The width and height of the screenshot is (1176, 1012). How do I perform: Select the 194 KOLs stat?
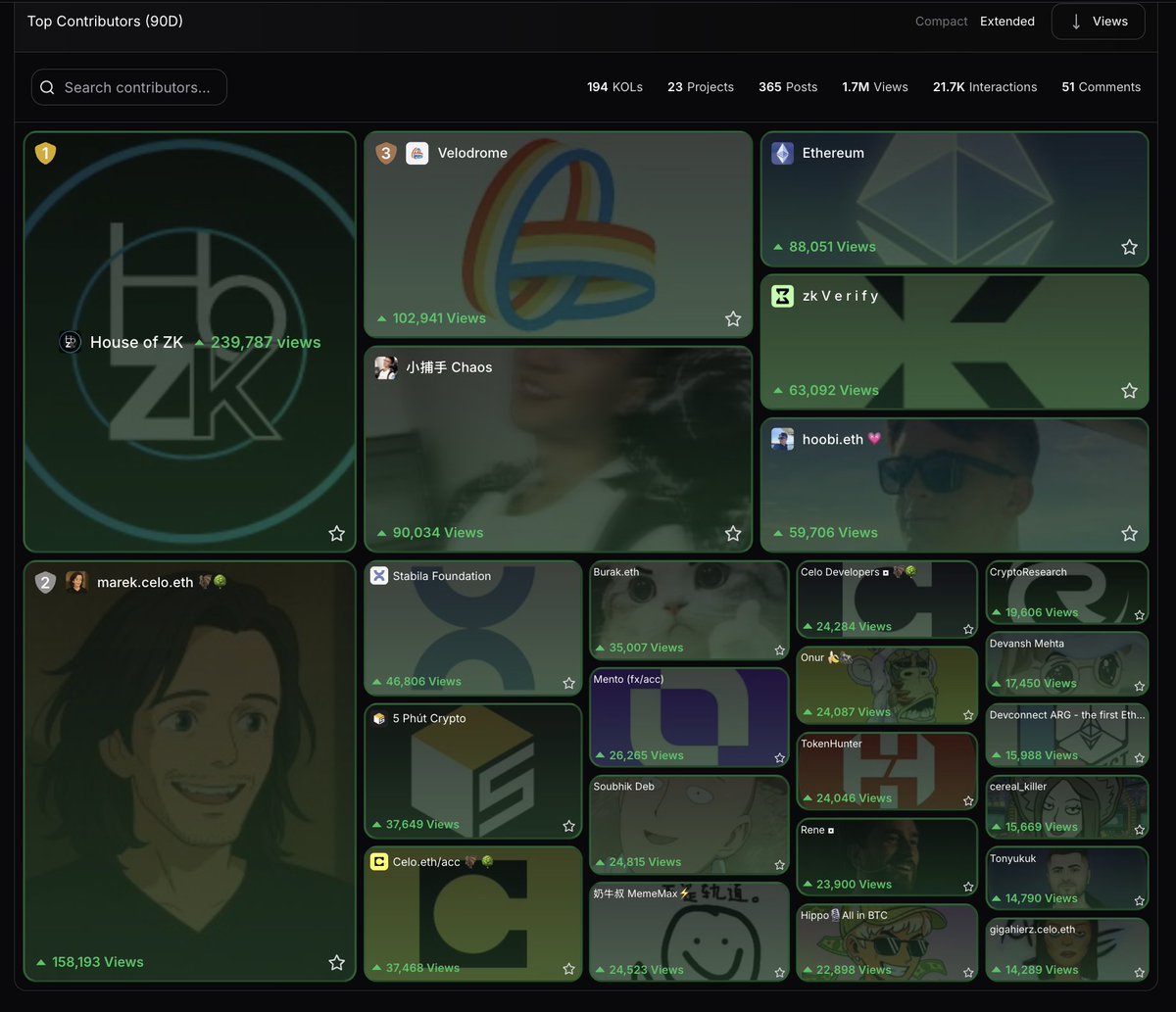[x=615, y=87]
